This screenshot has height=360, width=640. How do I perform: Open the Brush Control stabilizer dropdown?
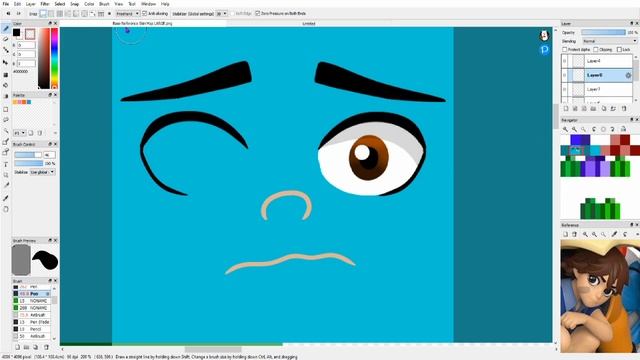[42, 172]
